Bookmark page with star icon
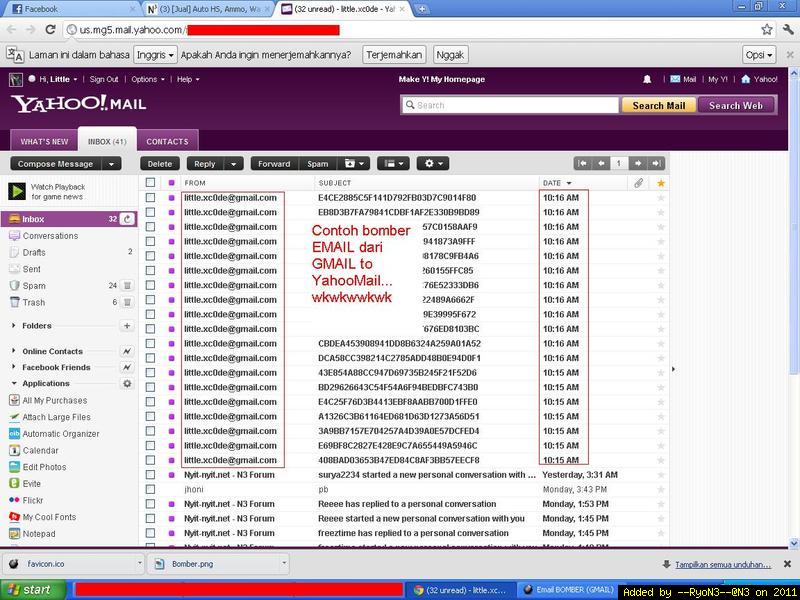This screenshot has width=800, height=600. 766,30
